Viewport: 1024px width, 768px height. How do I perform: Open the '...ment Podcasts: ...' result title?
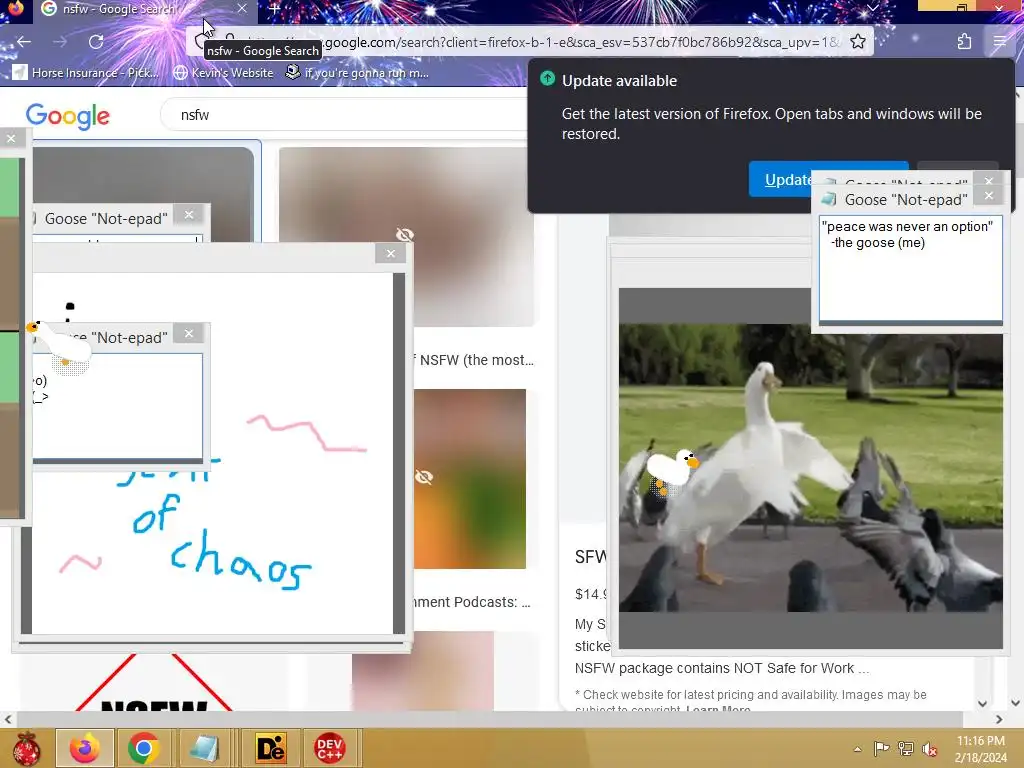(472, 602)
